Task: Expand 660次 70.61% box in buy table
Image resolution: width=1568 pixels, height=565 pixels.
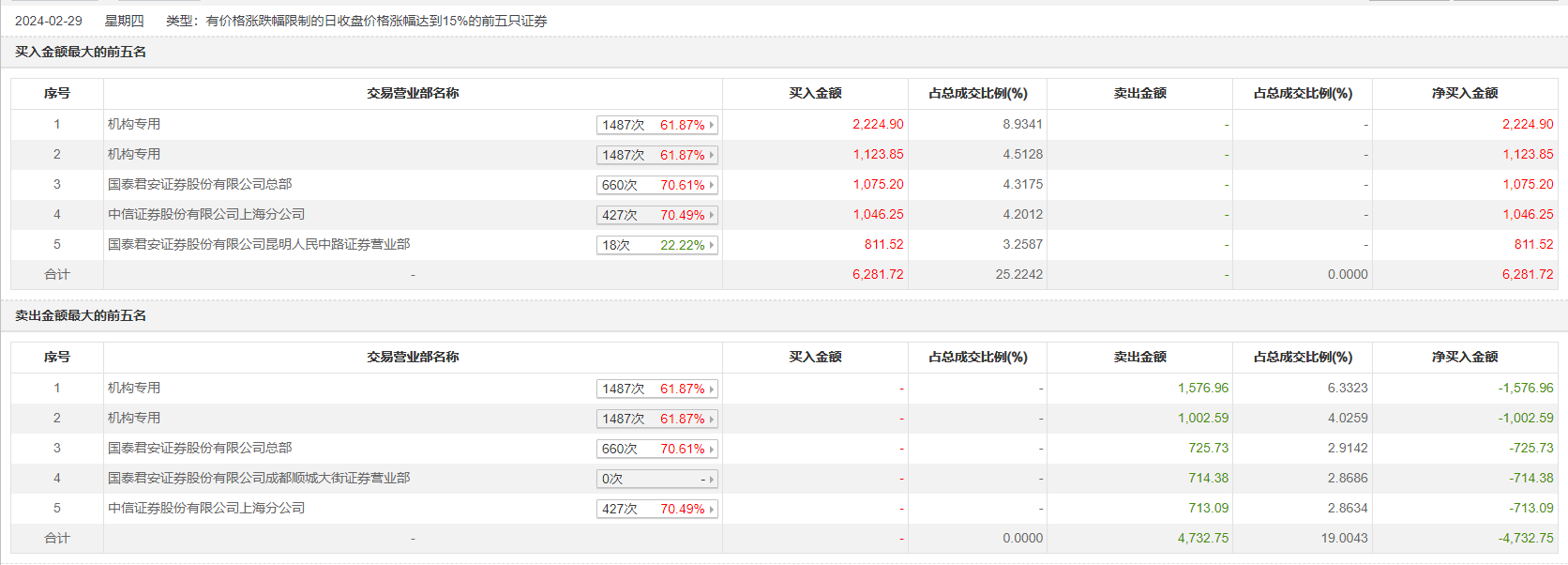Action: point(656,186)
